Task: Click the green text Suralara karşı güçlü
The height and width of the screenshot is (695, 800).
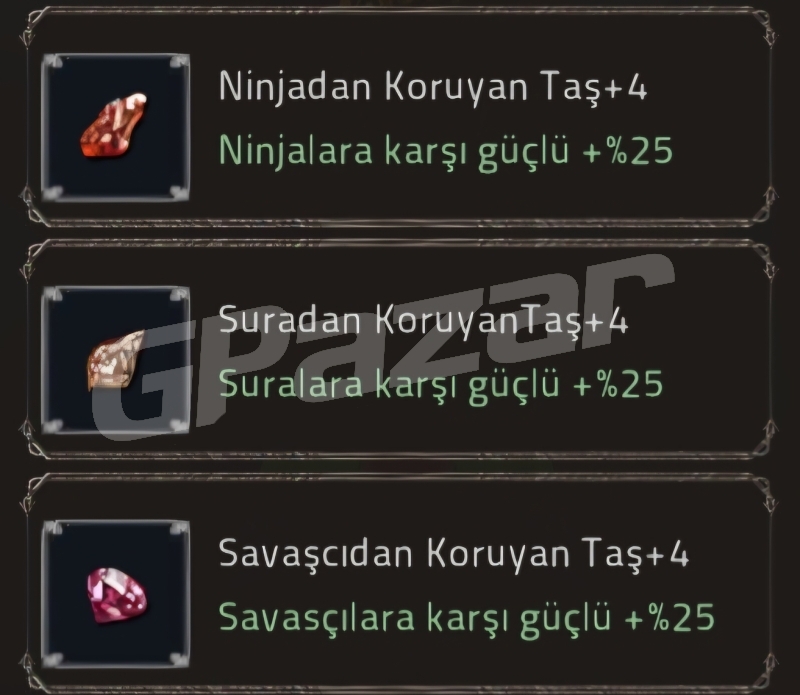Action: (389, 385)
